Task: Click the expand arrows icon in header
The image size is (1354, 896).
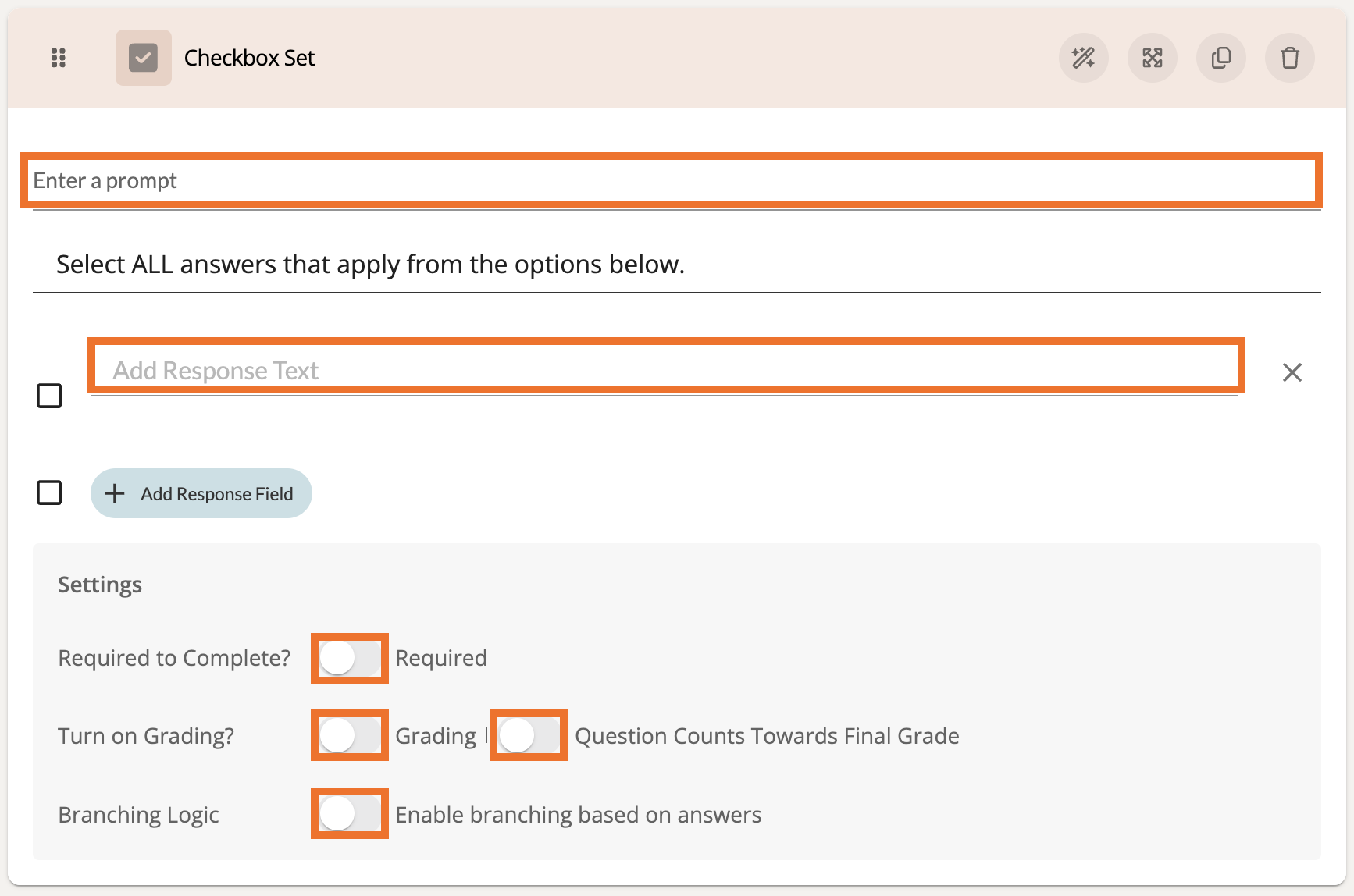Action: click(1152, 58)
